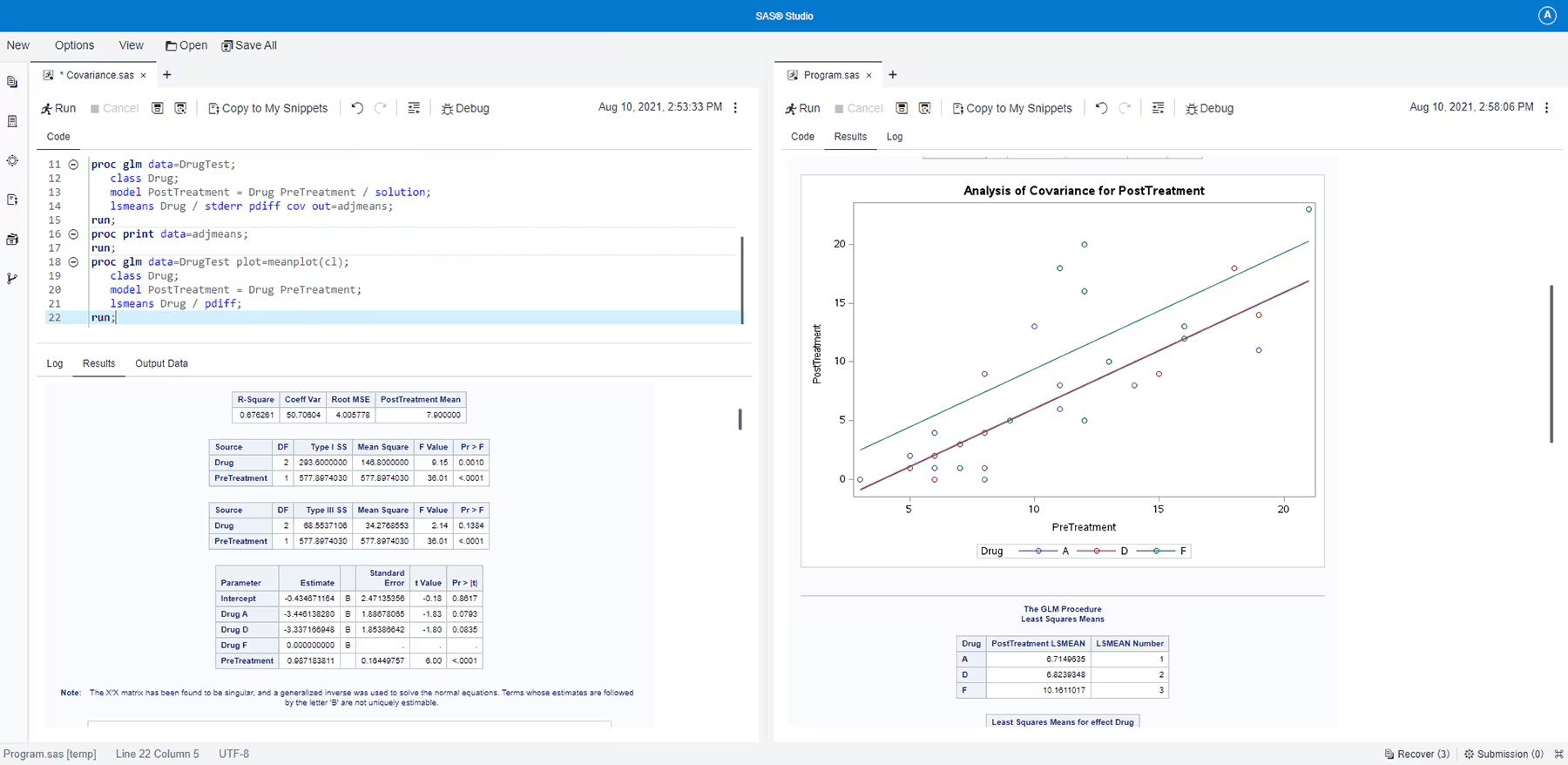Viewport: 1568px width, 765px height.
Task: Collapse the proc glm block at line 11
Action: pos(73,165)
